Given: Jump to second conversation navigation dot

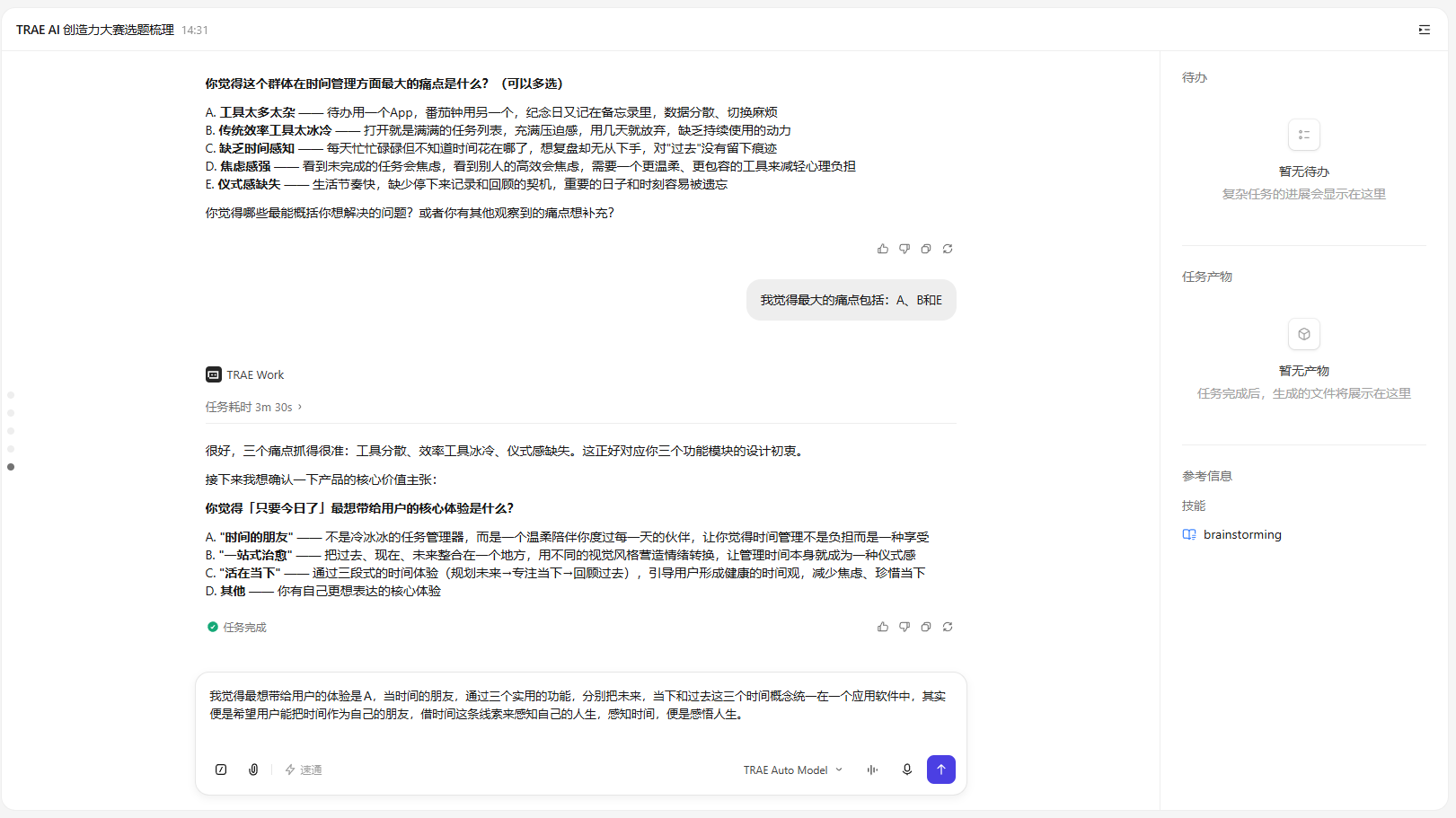Looking at the screenshot, I should [x=11, y=413].
